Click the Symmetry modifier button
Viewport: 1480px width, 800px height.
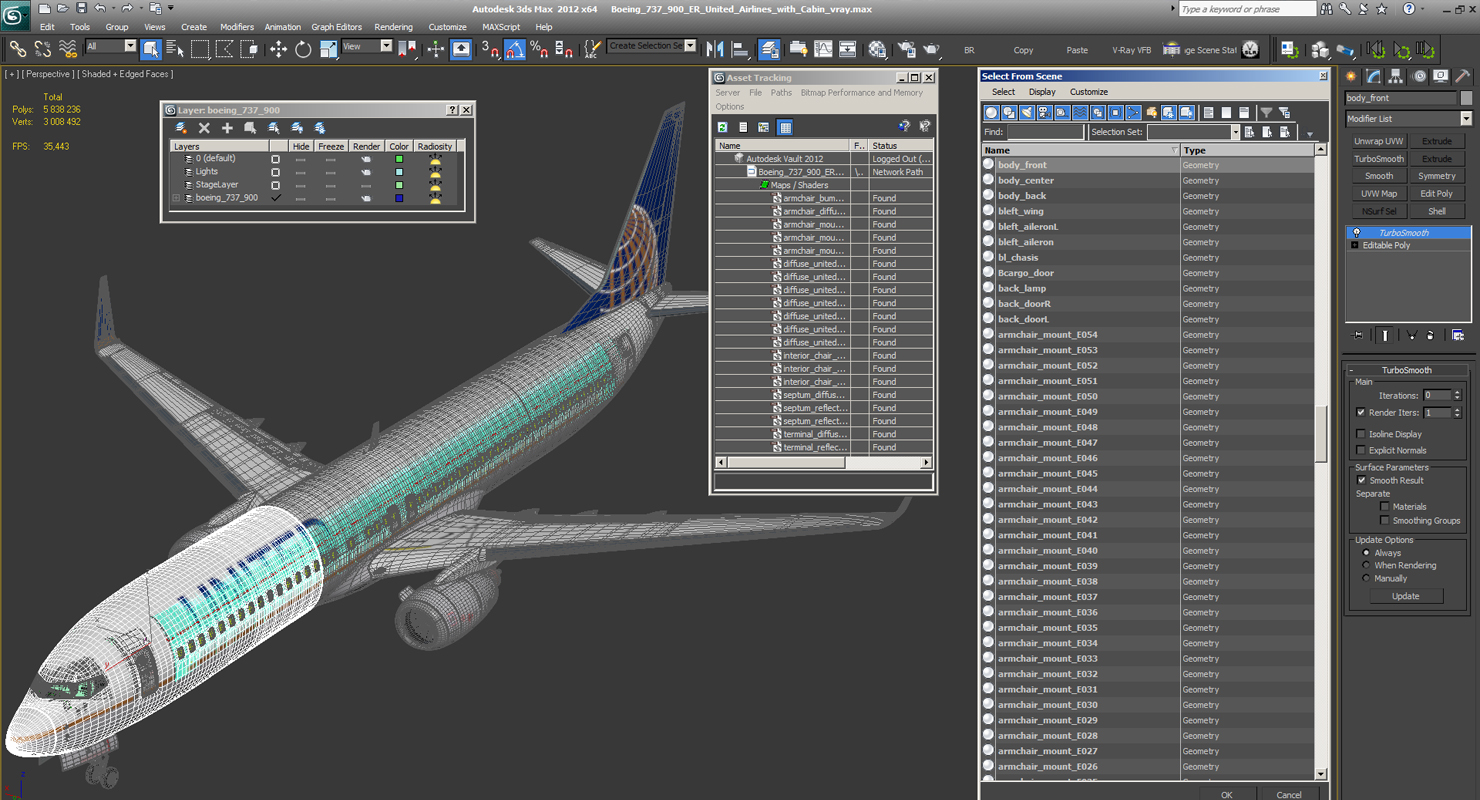[x=1437, y=176]
